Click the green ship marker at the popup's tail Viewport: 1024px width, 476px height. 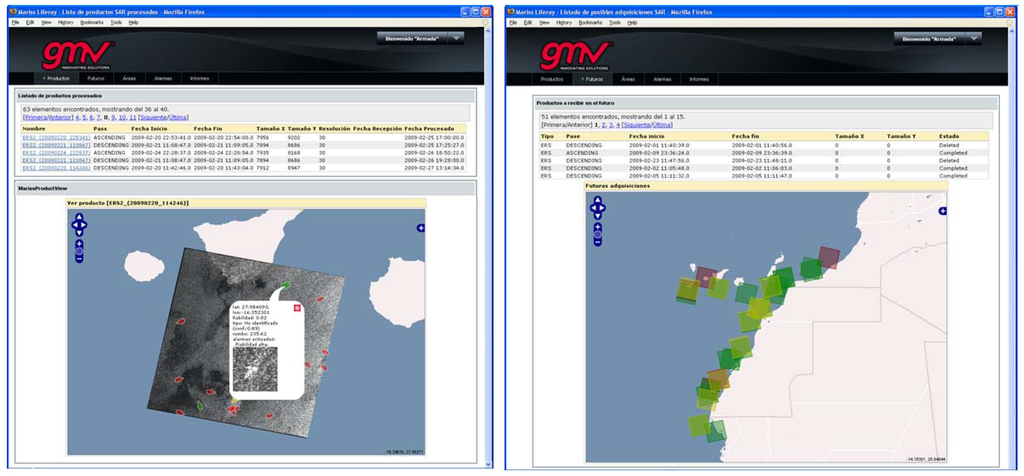coord(287,285)
